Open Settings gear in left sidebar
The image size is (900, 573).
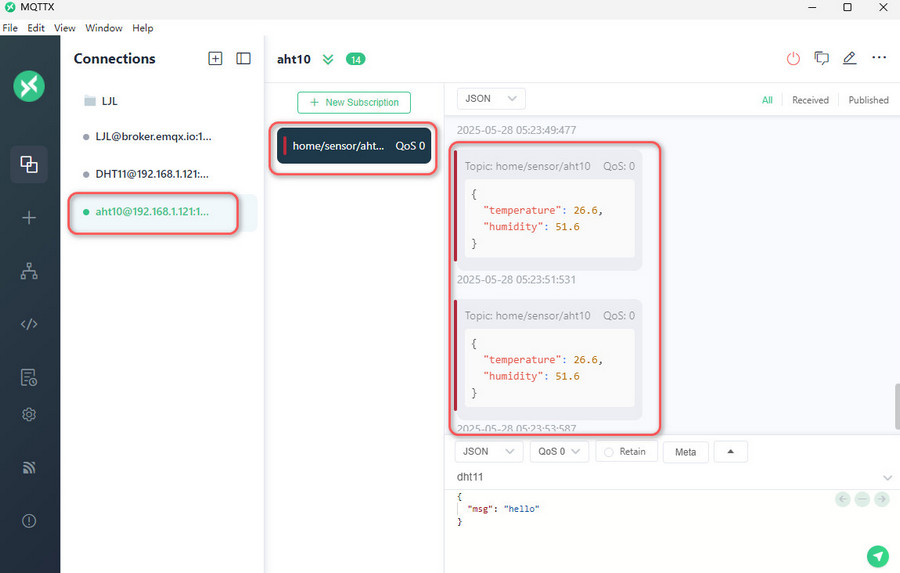pos(29,414)
